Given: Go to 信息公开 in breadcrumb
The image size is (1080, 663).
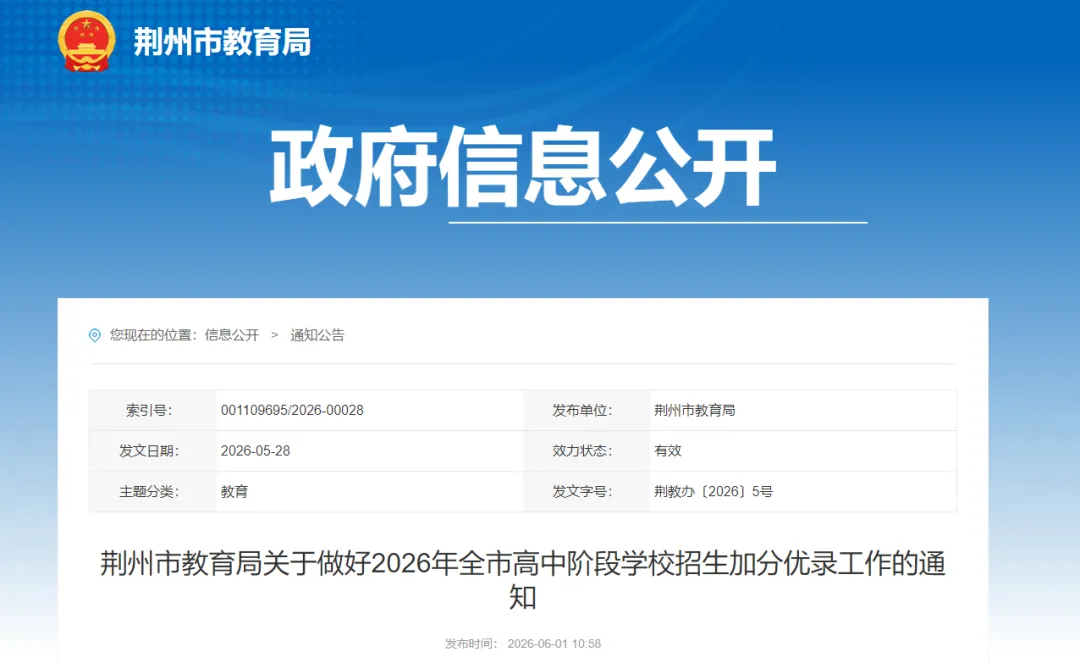Looking at the screenshot, I should [231, 335].
